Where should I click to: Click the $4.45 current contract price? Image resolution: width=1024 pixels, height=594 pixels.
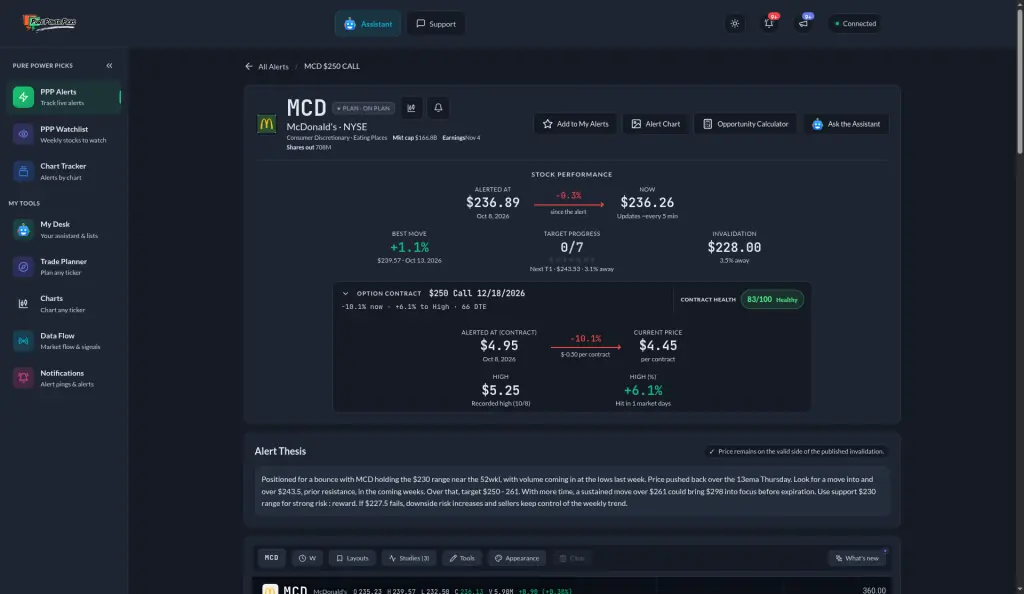pos(658,345)
